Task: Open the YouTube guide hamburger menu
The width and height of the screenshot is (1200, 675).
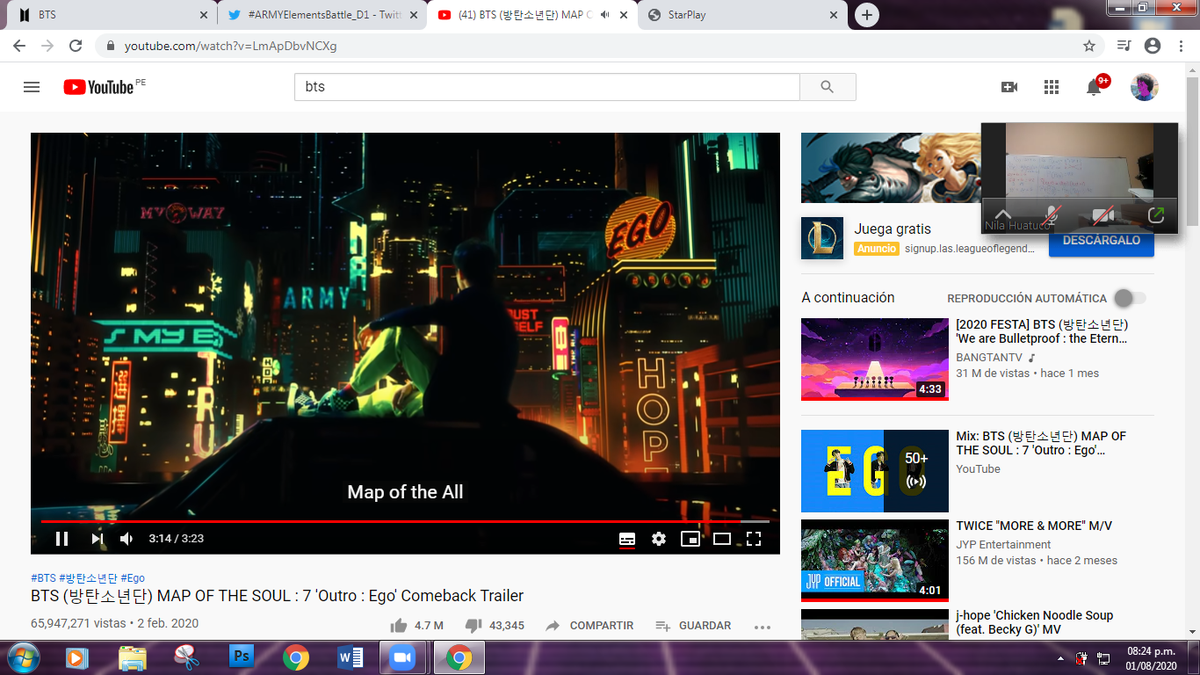Action: coord(31,87)
